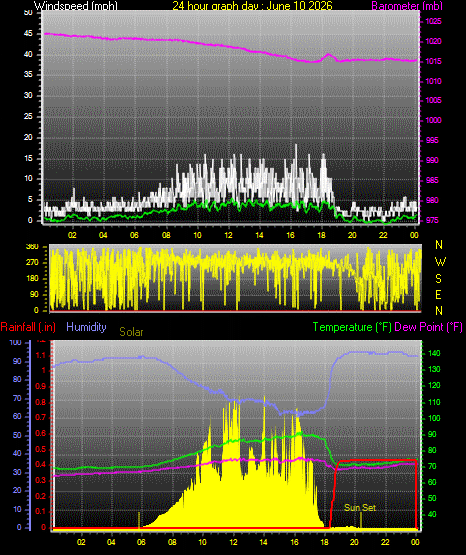
Task: Click the 100 temperature scale value
Action: [434, 418]
